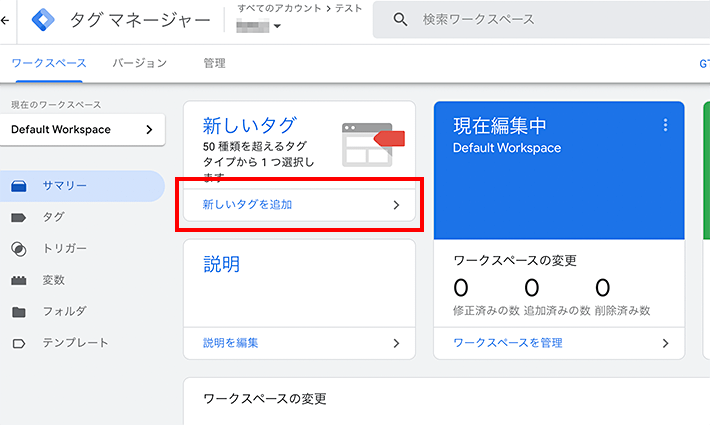The width and height of the screenshot is (710, 425).
Task: Expand the Default Workspace selector
Action: pyautogui.click(x=82, y=130)
